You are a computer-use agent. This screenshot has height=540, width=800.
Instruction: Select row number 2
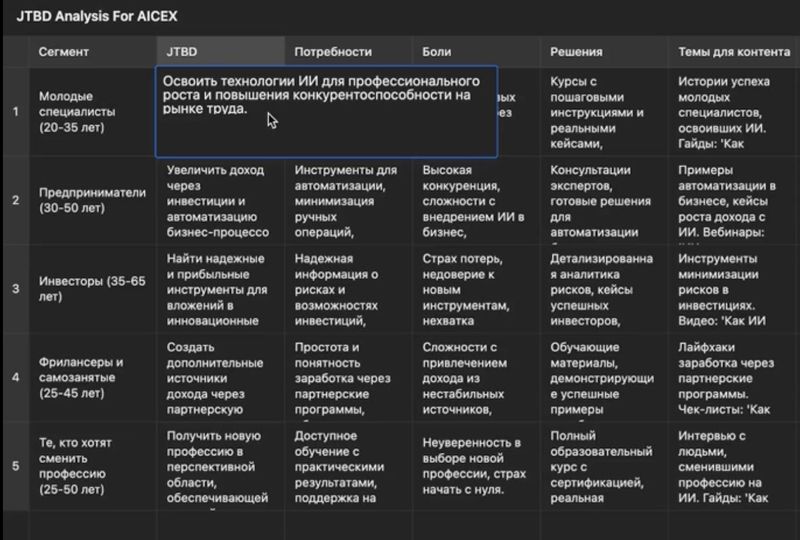tap(16, 200)
